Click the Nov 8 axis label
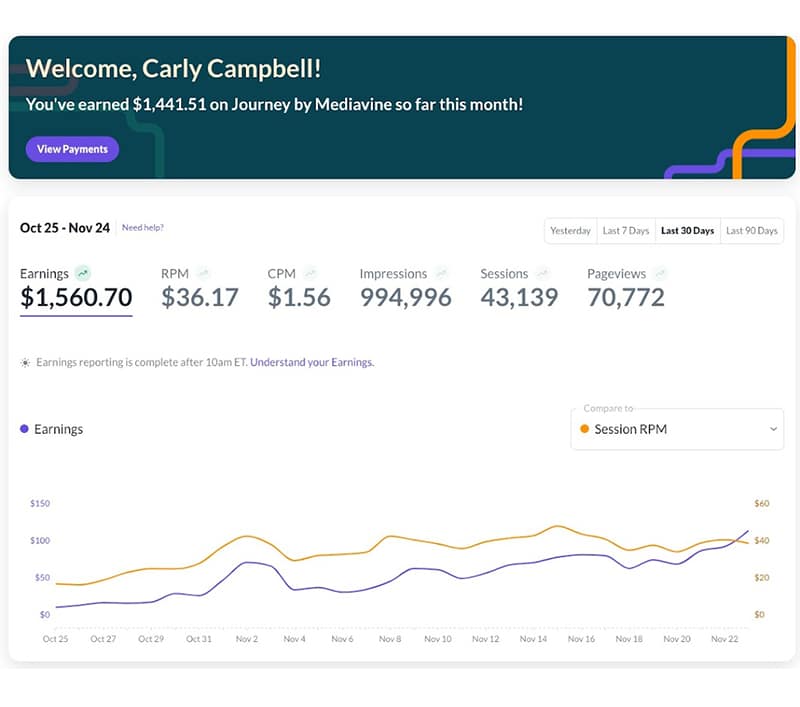This screenshot has height=707, width=800. 390,639
